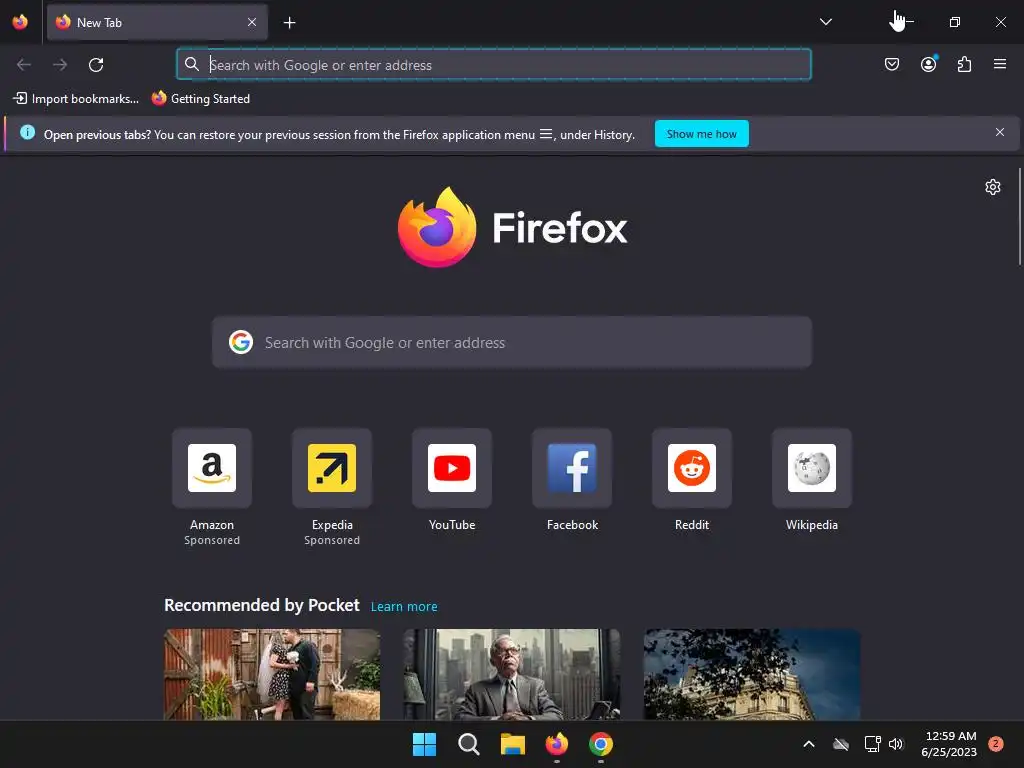Dismiss the previous tabs notification bar
Image resolution: width=1024 pixels, height=768 pixels.
coord(999,133)
